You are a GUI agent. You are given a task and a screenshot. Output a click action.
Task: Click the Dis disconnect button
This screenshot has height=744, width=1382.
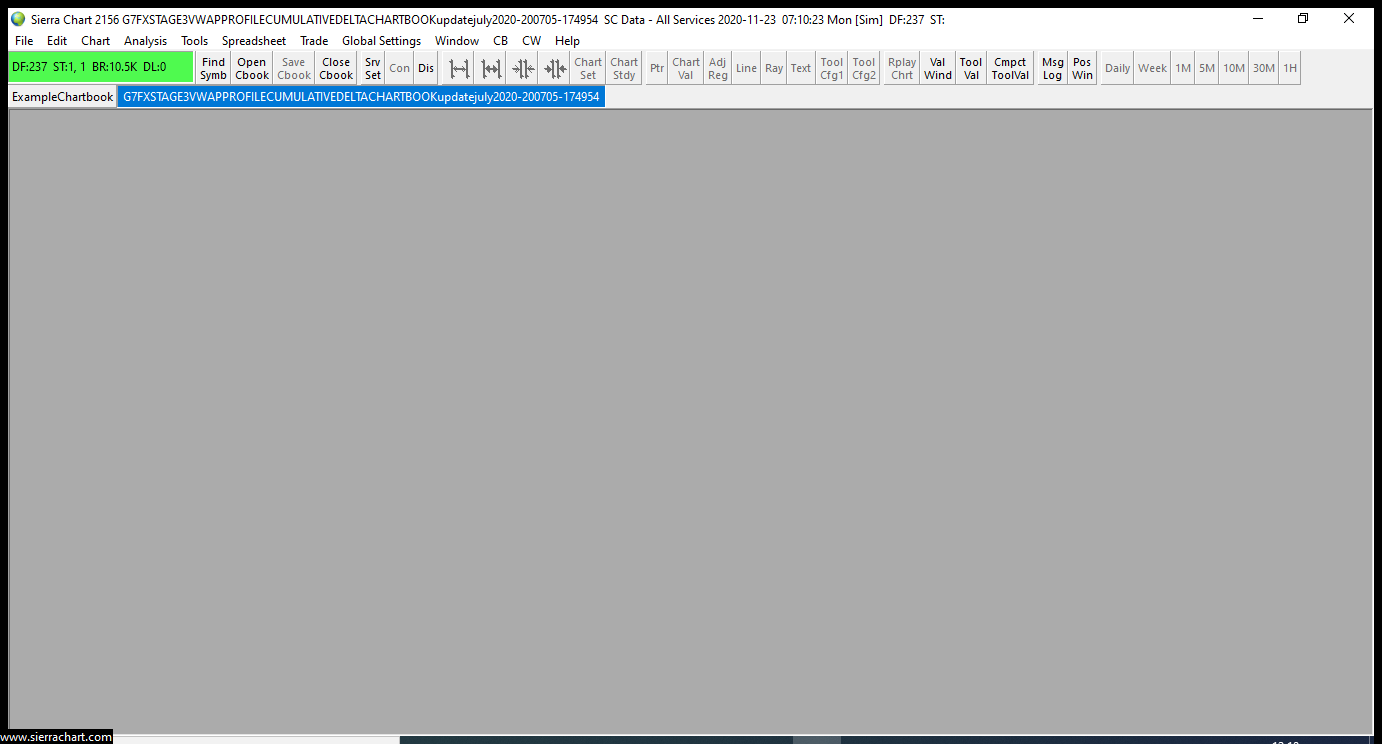(426, 68)
